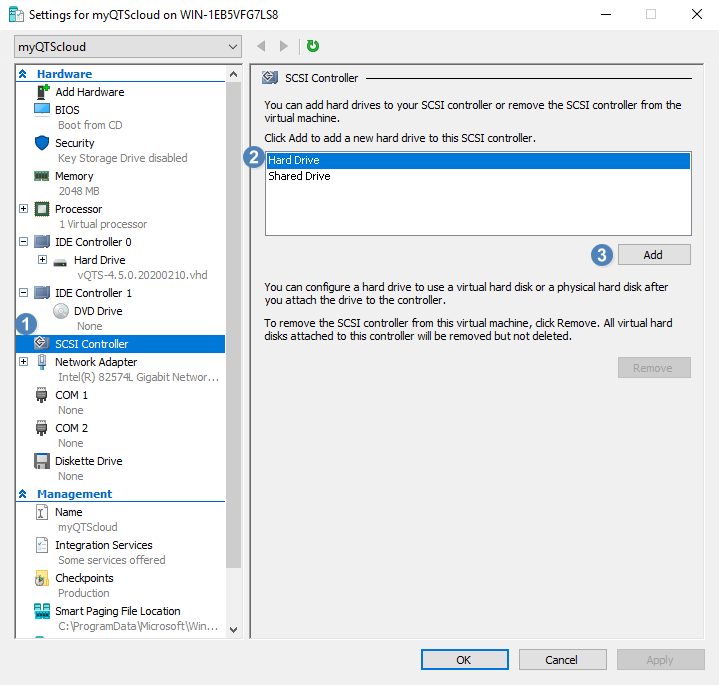Click the '1 Virtual processor' text
The image size is (719, 685).
(x=103, y=224)
